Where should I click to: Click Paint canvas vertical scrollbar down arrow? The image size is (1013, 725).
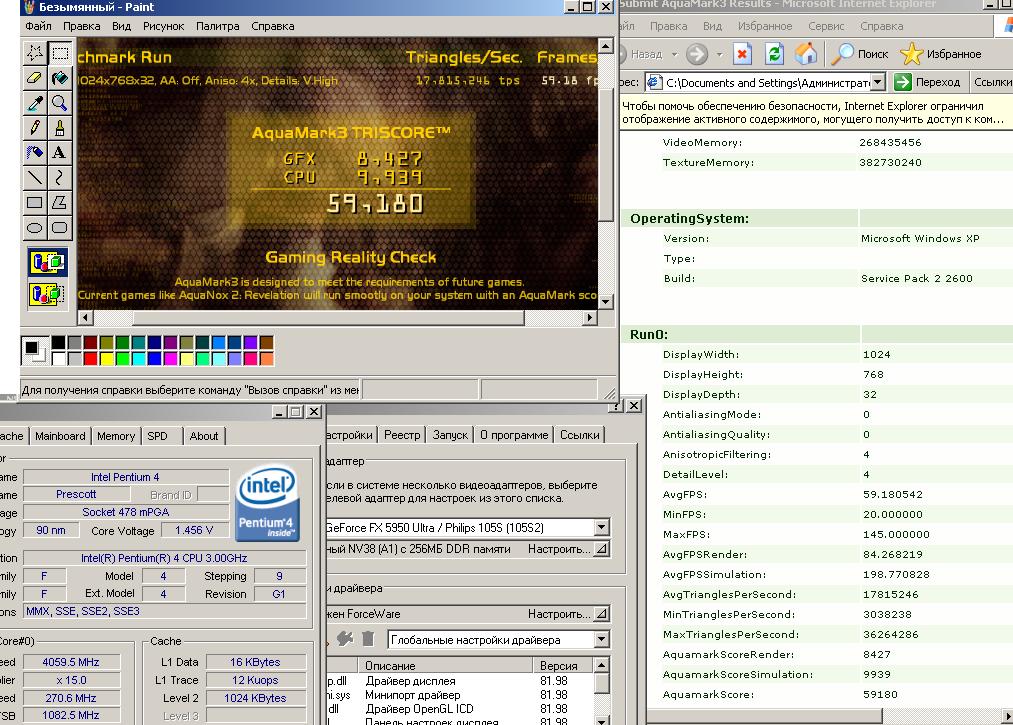[605, 302]
